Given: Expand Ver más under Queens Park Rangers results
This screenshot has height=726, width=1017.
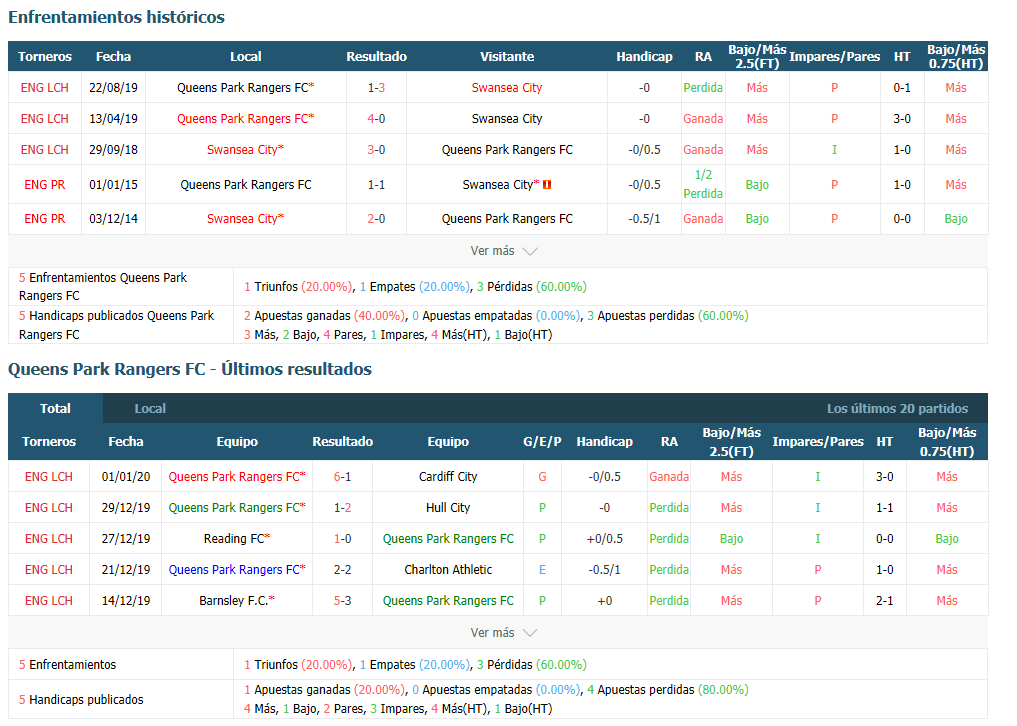Looking at the screenshot, I should coord(503,633).
